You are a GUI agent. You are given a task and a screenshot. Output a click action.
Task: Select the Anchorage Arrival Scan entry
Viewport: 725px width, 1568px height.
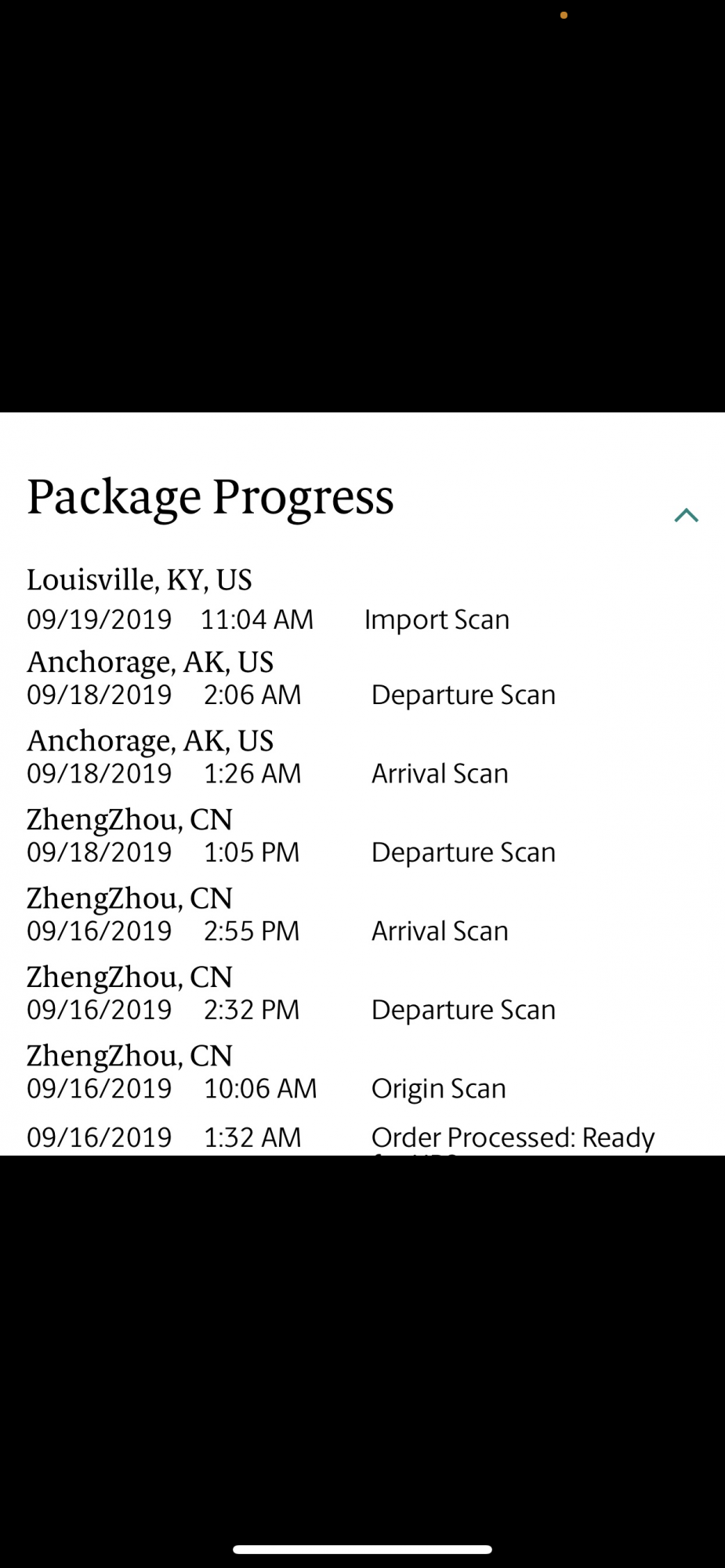440,774
